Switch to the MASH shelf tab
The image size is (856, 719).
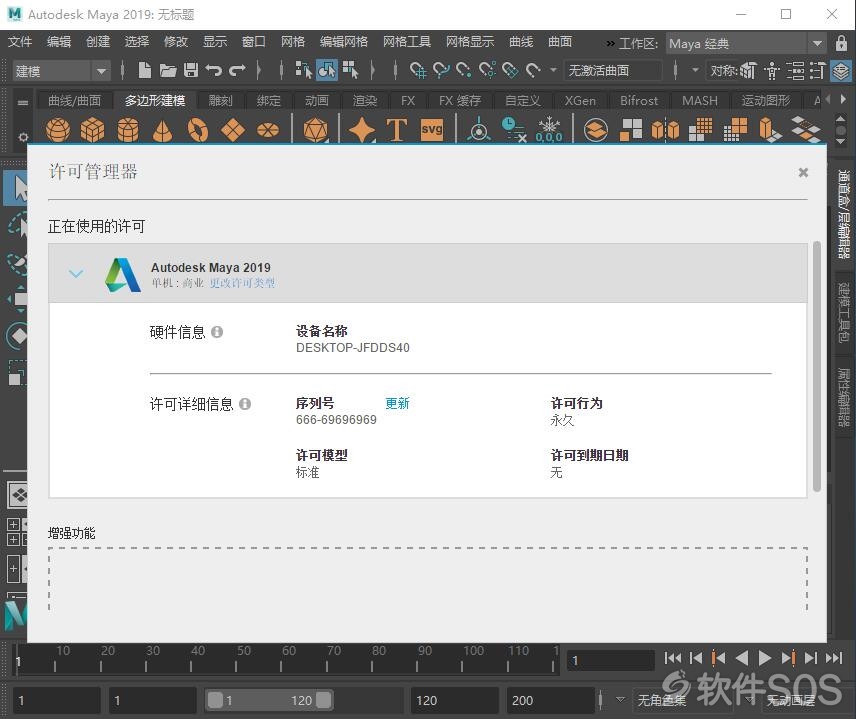700,100
